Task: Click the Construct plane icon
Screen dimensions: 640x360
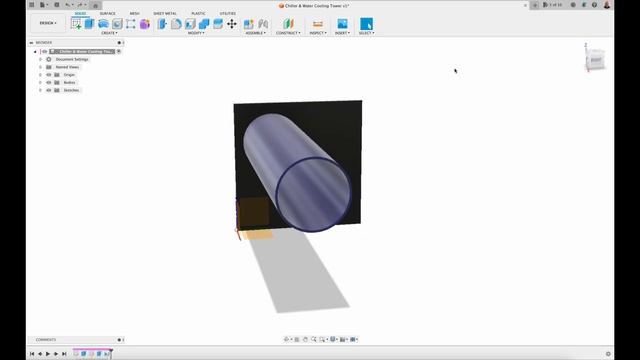Action: tap(288, 24)
